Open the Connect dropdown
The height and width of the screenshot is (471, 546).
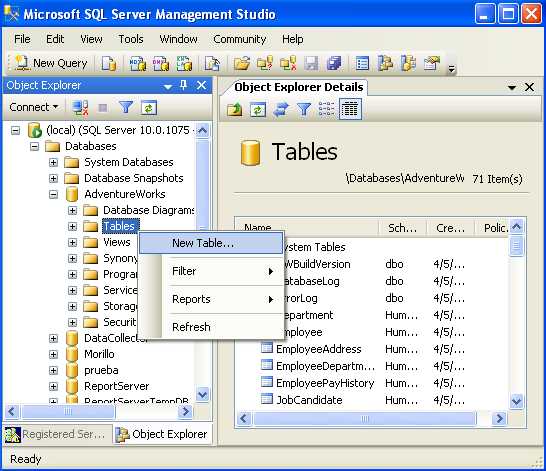33,107
